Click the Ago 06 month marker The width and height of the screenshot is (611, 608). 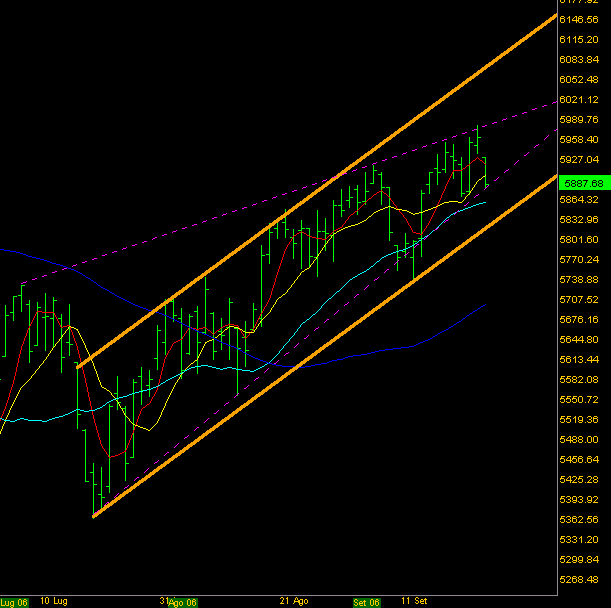[183, 602]
